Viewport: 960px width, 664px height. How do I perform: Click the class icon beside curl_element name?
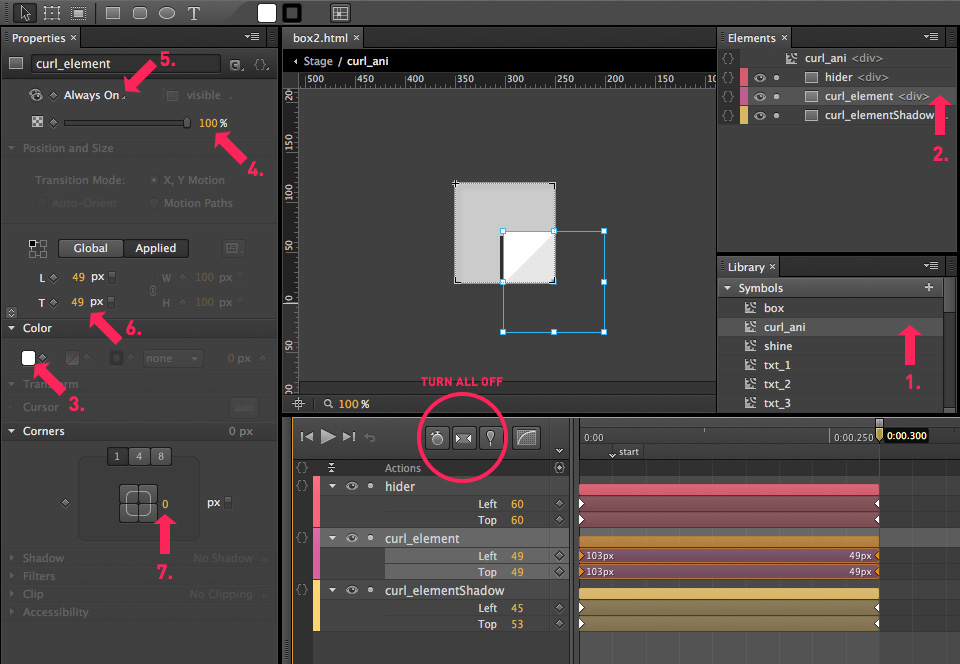click(x=236, y=64)
